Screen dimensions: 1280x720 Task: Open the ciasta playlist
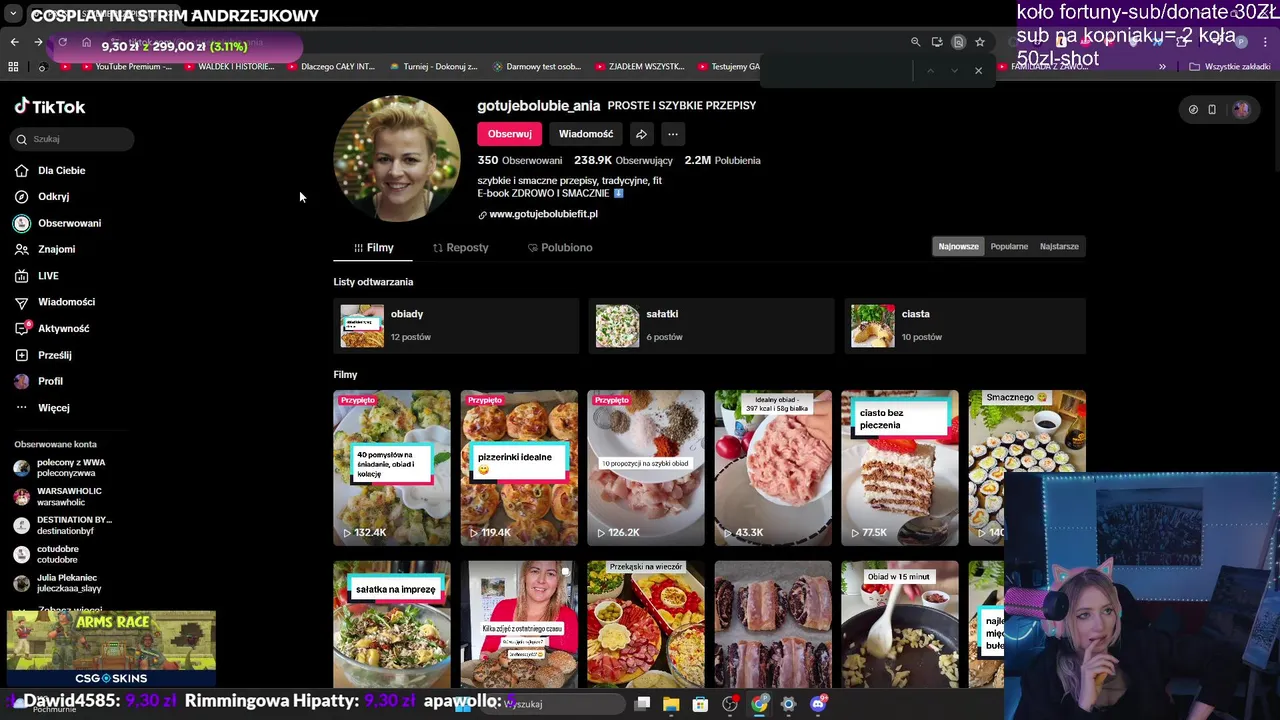click(x=965, y=326)
